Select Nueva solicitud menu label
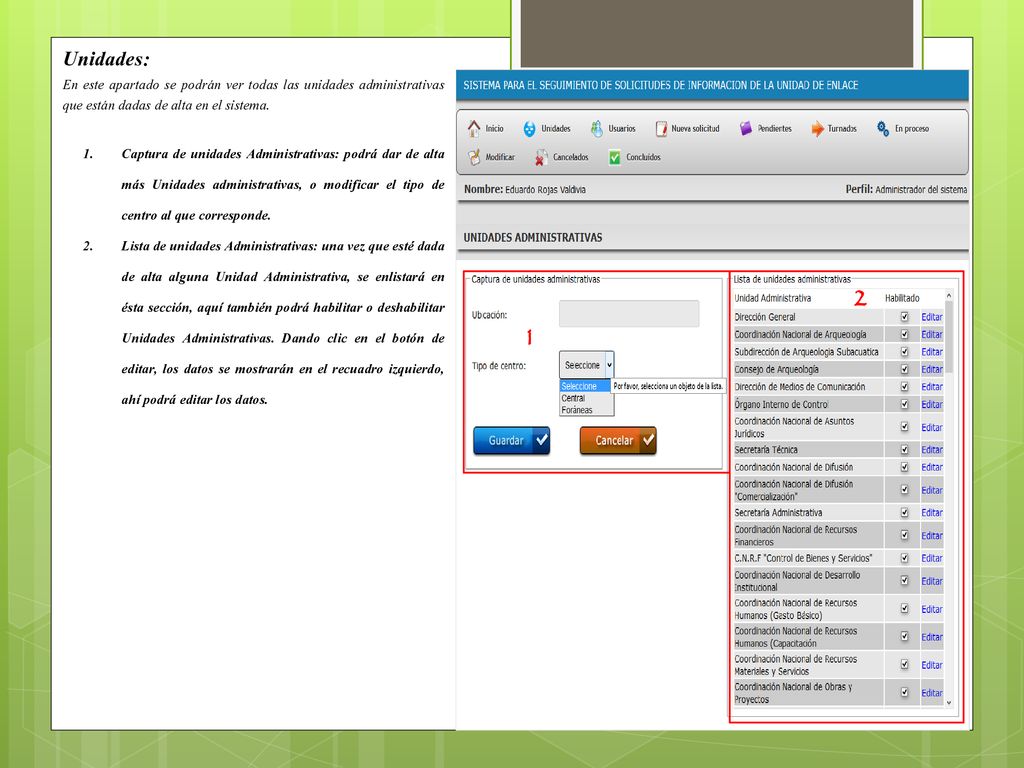This screenshot has width=1024, height=768. 696,129
